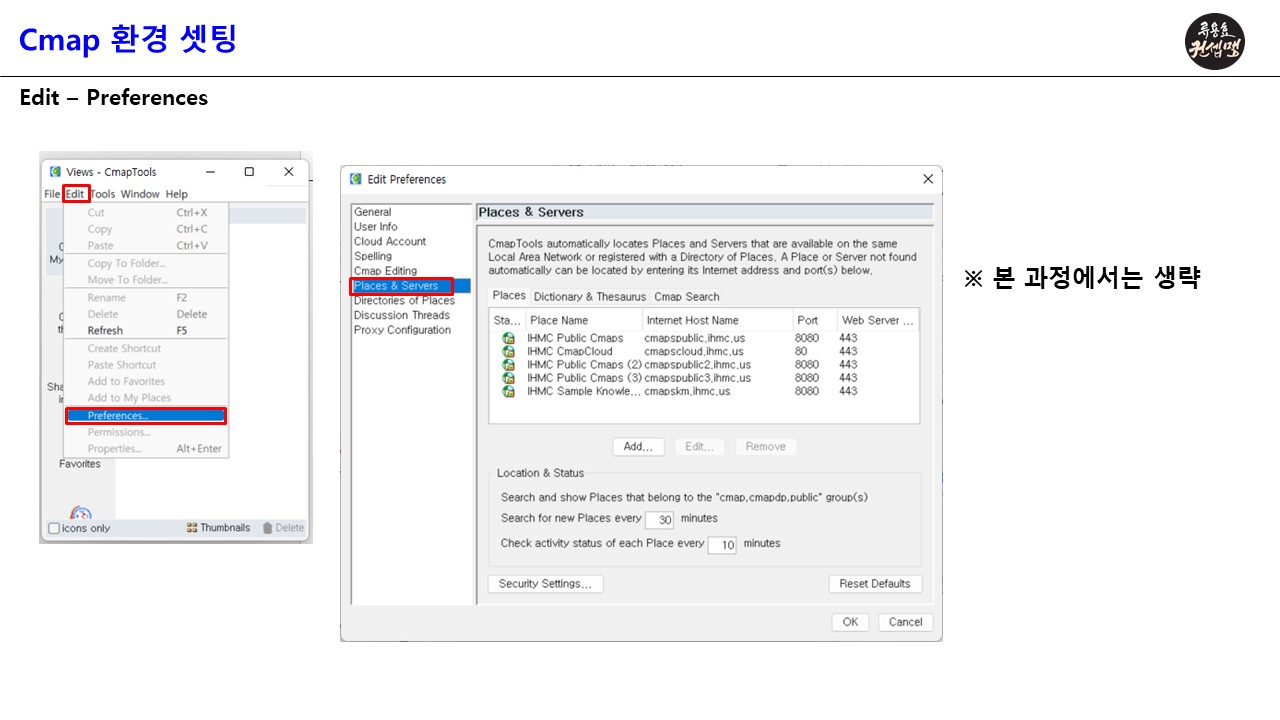Click the Web Server column header
This screenshot has height=720, width=1280.
click(877, 320)
